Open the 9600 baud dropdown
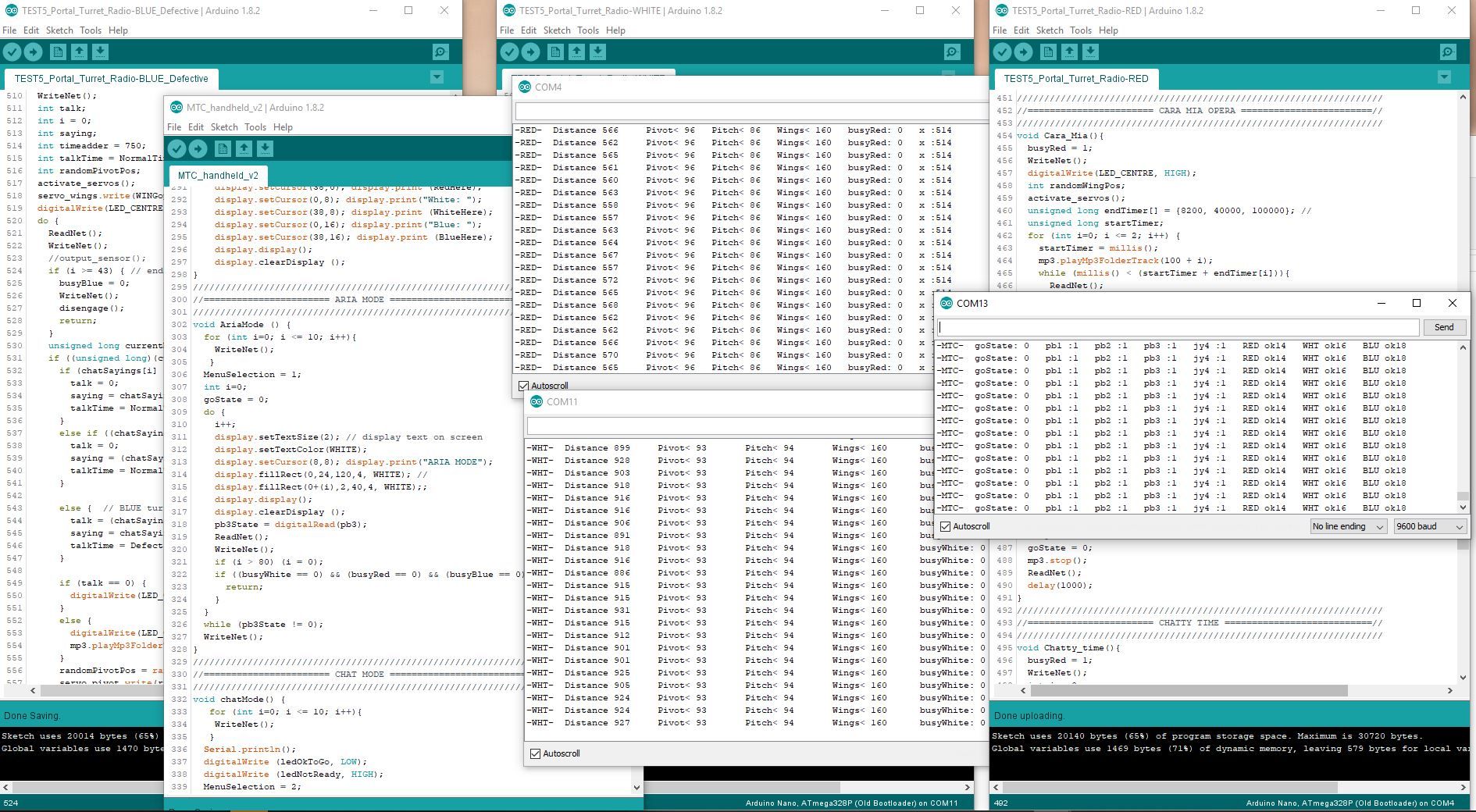The image size is (1476, 812). tap(1429, 527)
